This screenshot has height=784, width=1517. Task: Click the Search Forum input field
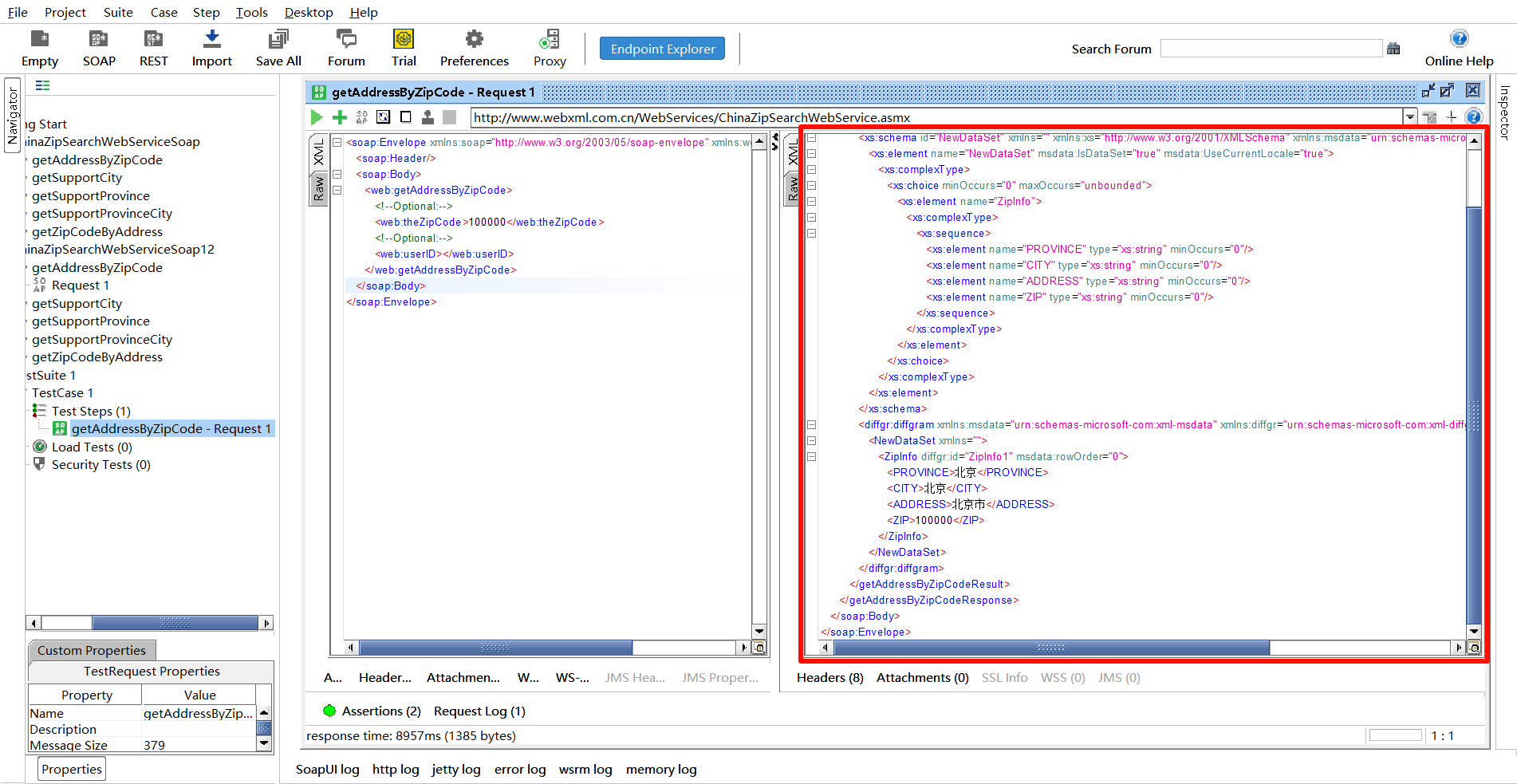1271,49
